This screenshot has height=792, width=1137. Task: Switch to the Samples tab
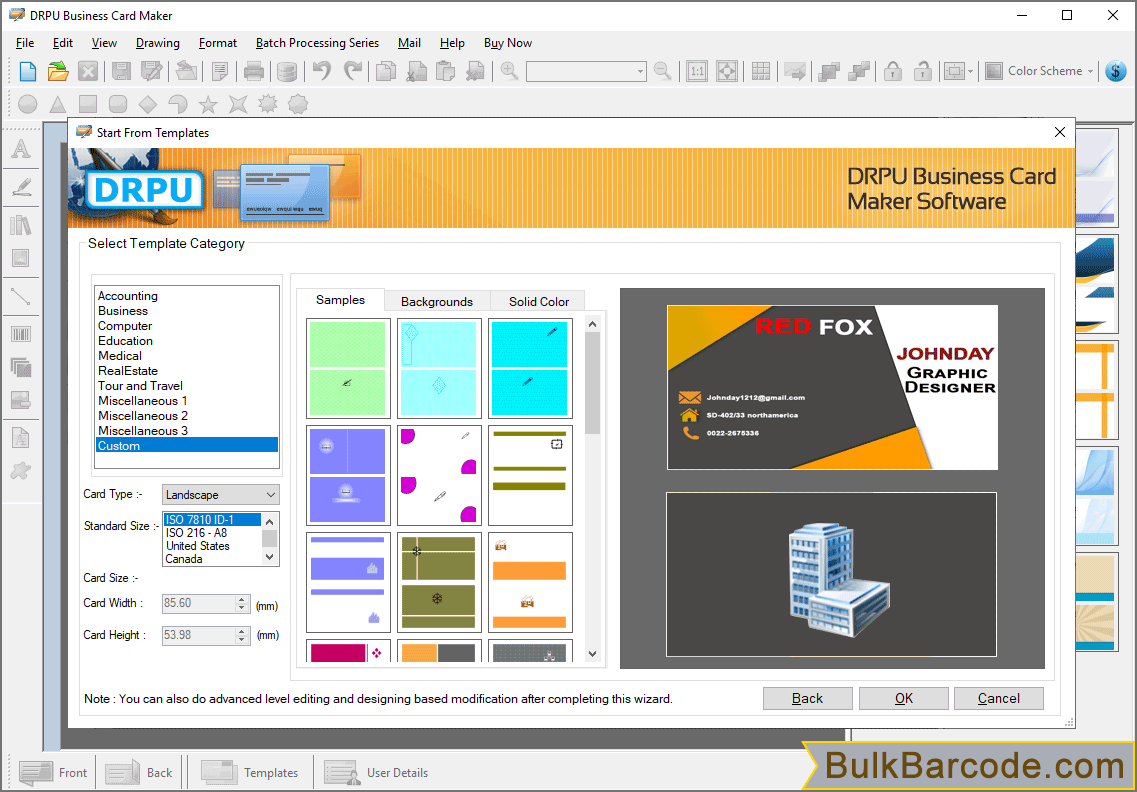(340, 300)
